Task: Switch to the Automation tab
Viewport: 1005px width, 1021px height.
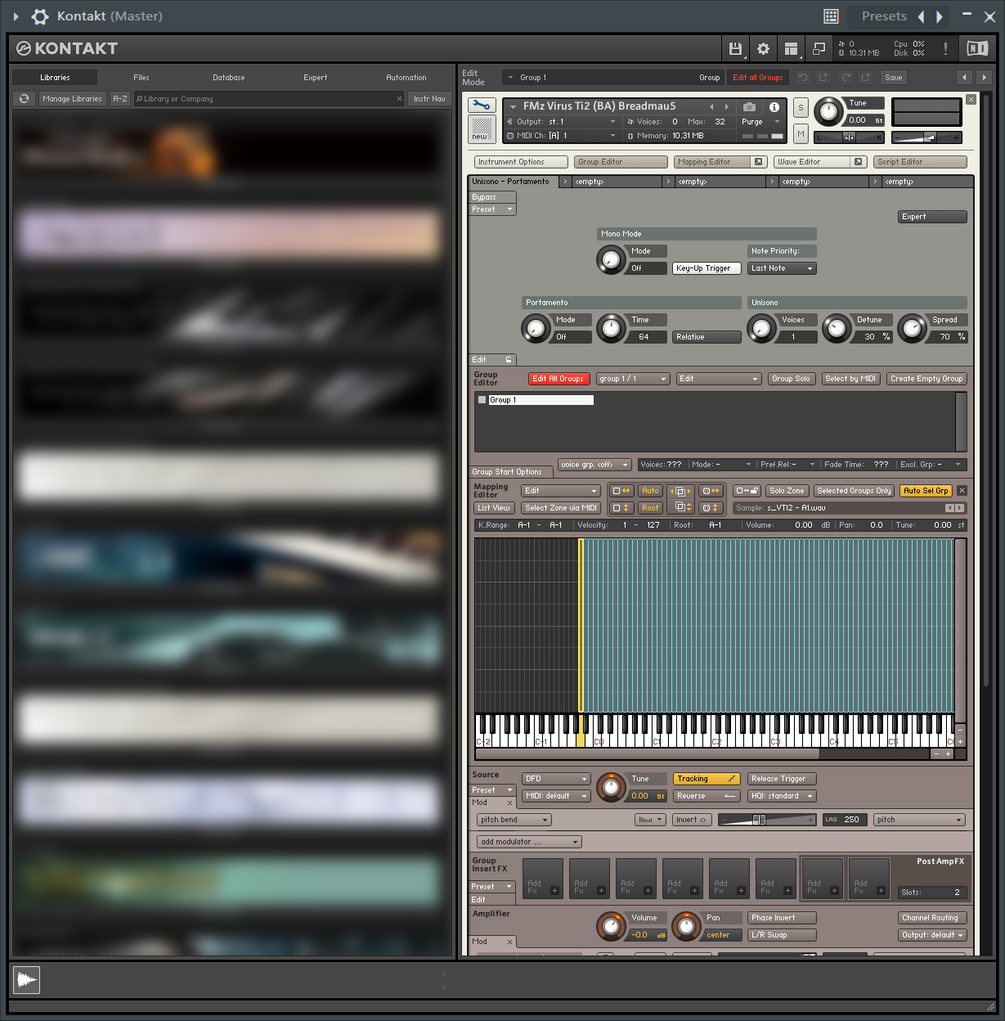Action: pyautogui.click(x=406, y=77)
